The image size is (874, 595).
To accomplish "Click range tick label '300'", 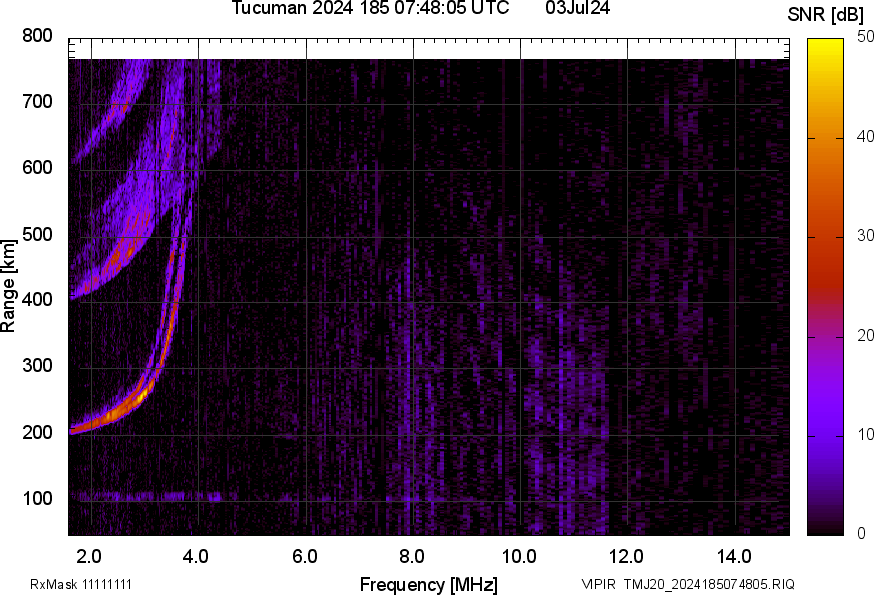I will pos(37,366).
